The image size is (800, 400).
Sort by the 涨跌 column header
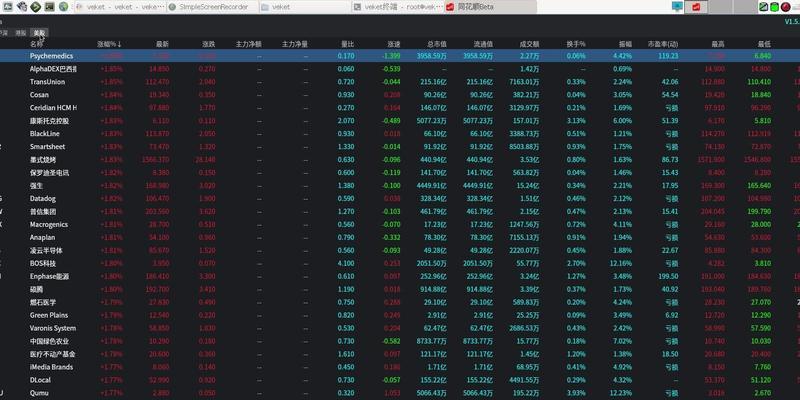pos(208,44)
